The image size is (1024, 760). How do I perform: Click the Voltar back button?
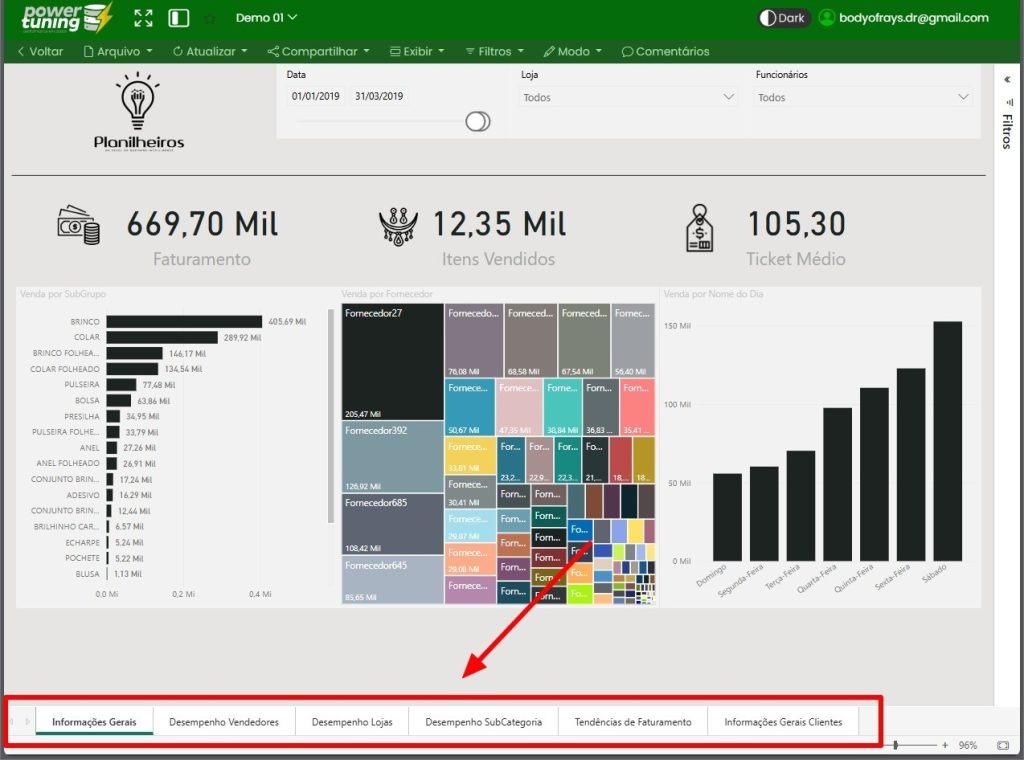40,51
